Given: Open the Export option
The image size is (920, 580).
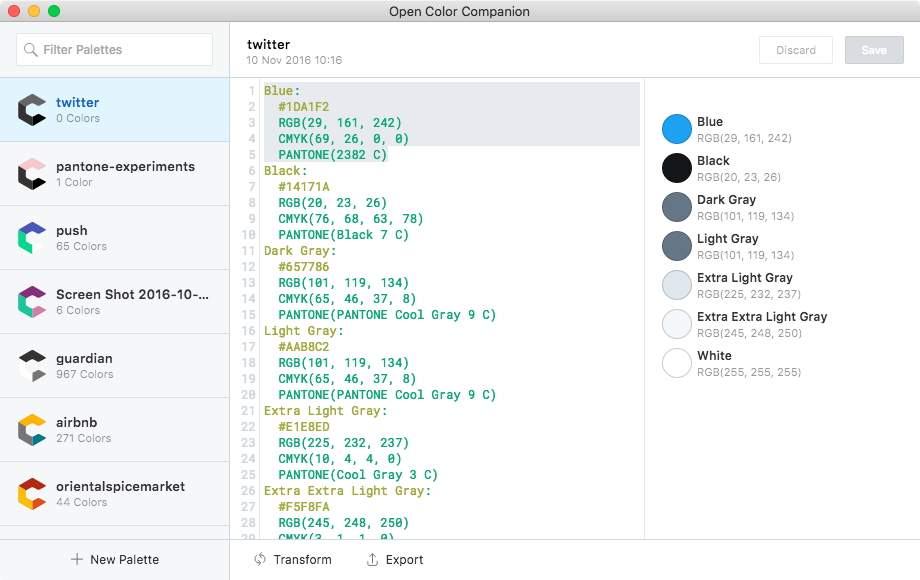Looking at the screenshot, I should (x=394, y=559).
